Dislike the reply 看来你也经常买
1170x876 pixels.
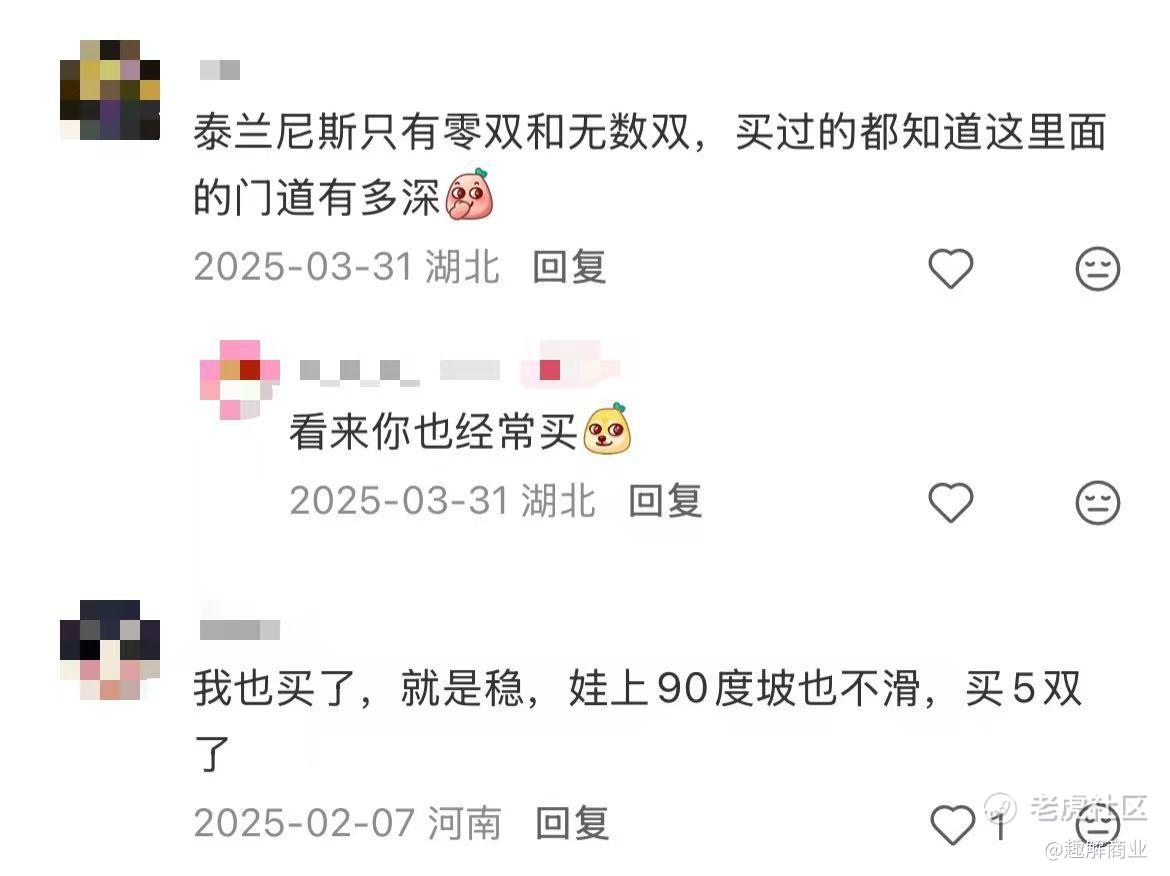(x=1098, y=502)
